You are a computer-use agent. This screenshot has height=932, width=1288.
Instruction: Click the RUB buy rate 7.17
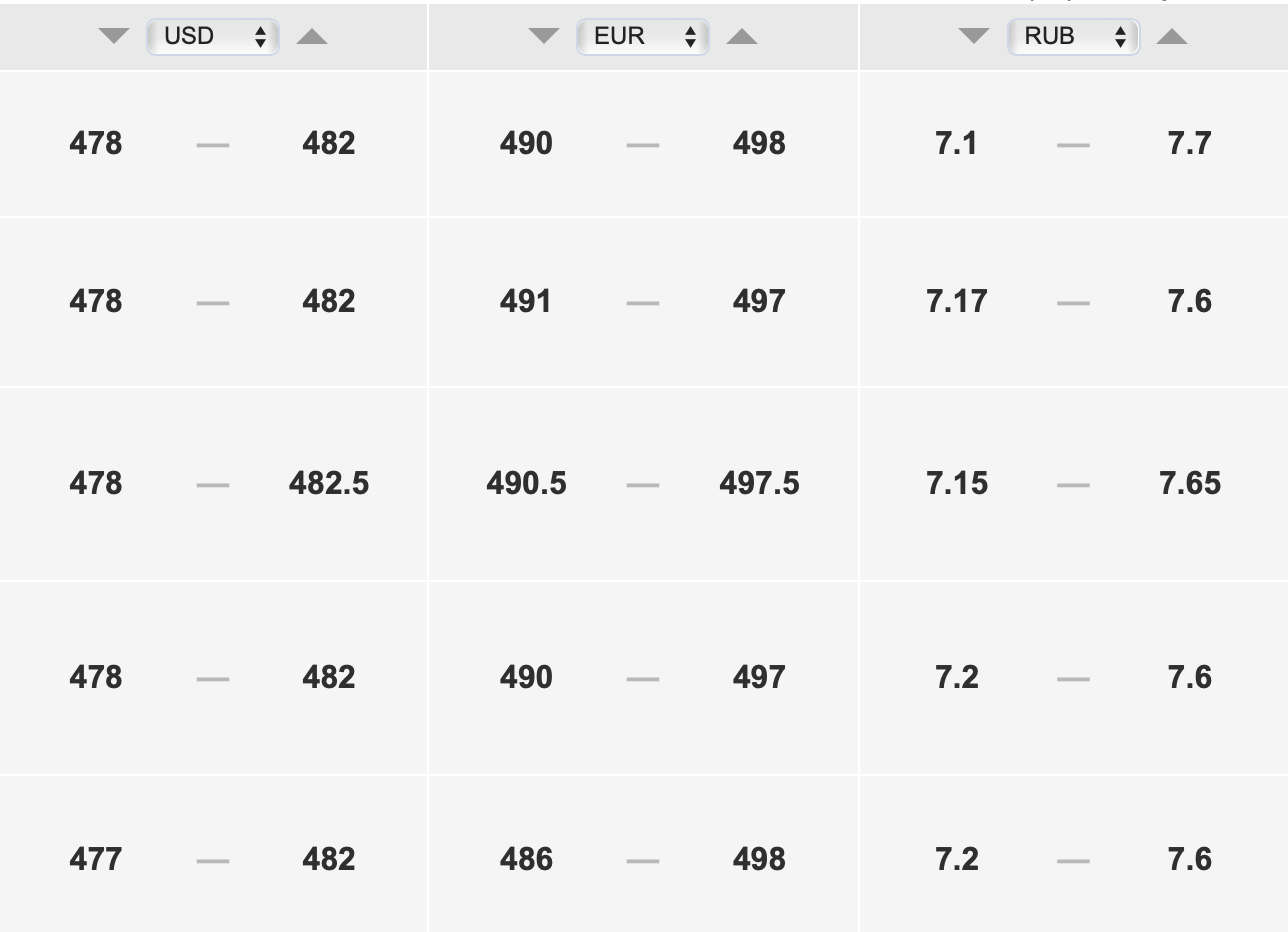(x=957, y=301)
